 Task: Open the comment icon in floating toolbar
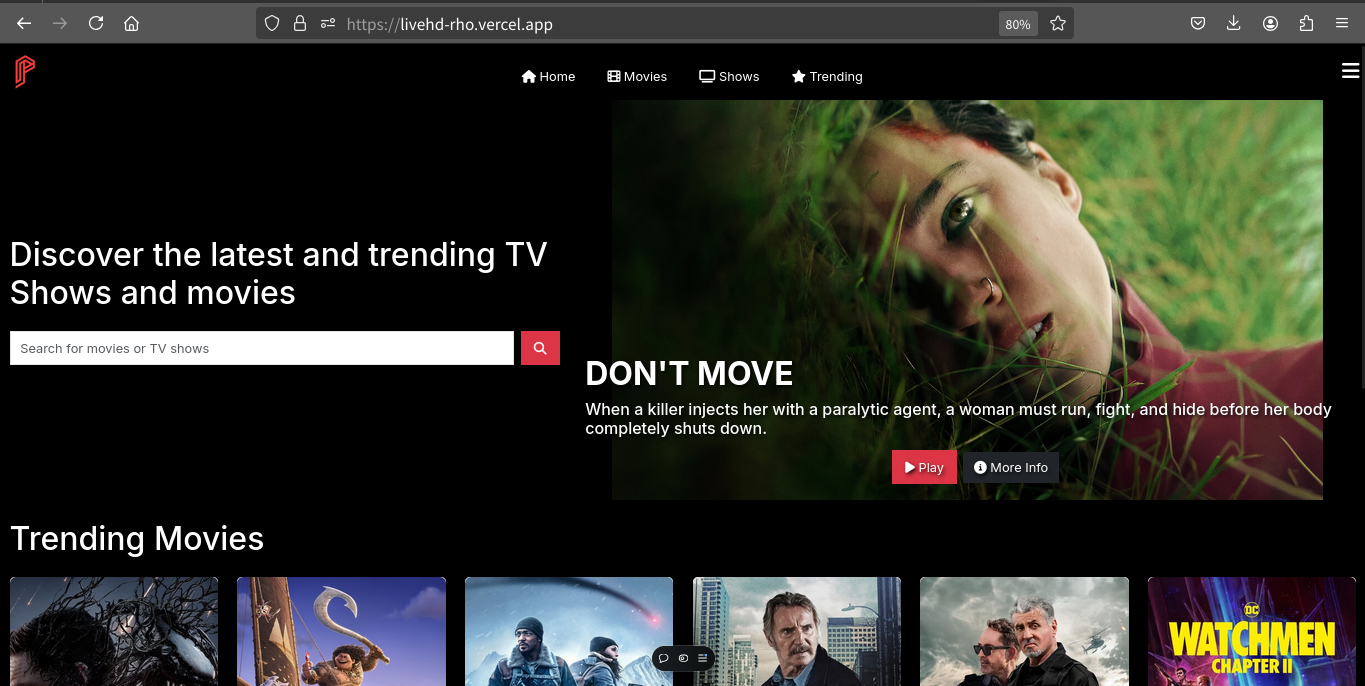pyautogui.click(x=663, y=658)
